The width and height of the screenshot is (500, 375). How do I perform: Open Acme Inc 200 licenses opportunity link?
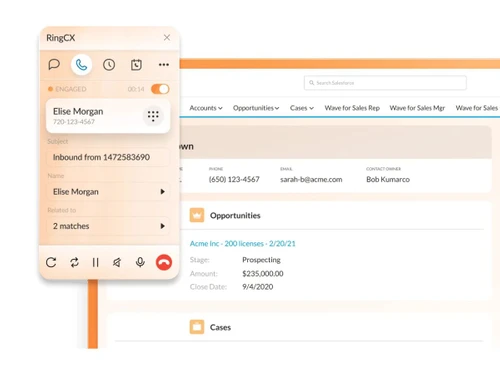(x=243, y=244)
